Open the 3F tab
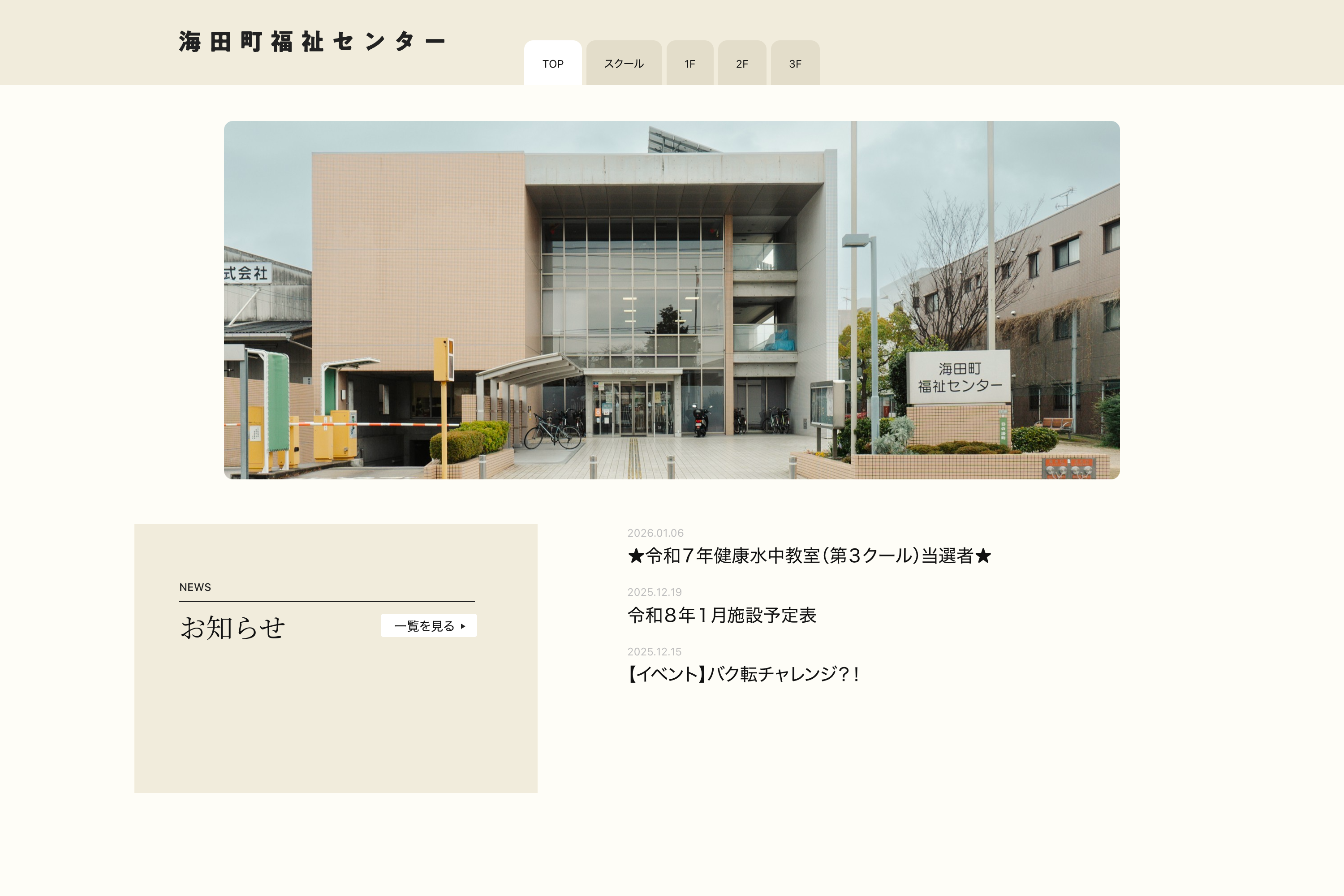The width and height of the screenshot is (1344, 896). (795, 64)
